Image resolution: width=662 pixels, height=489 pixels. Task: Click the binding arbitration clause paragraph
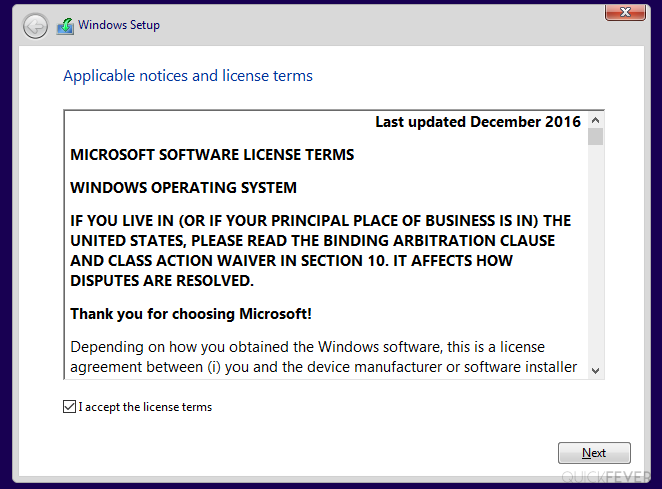(x=320, y=250)
